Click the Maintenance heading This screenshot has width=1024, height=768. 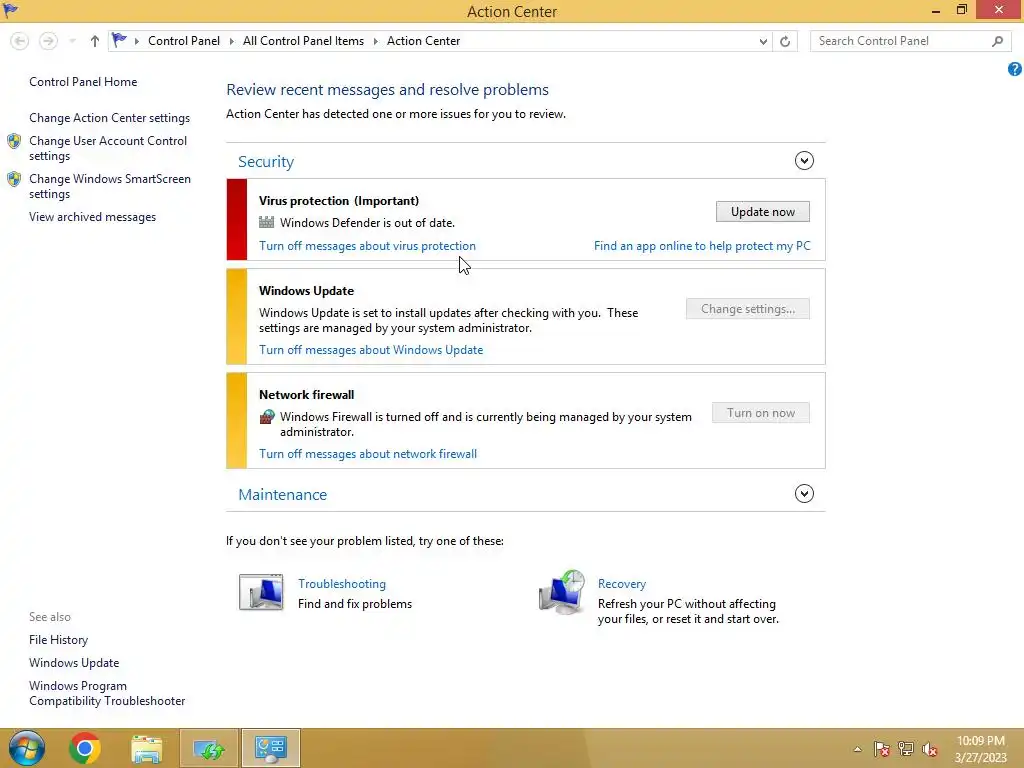[282, 494]
